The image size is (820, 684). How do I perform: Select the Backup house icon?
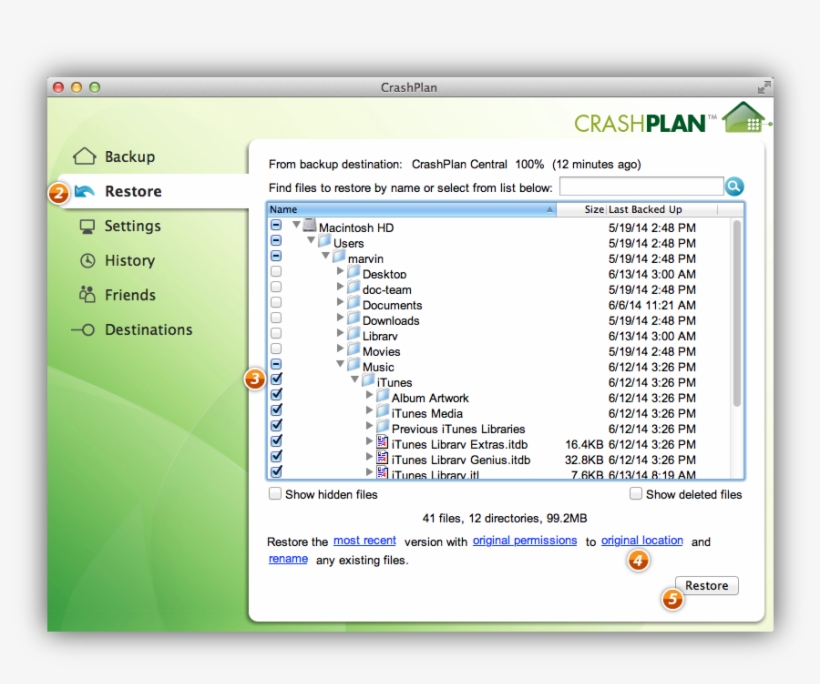tap(85, 156)
